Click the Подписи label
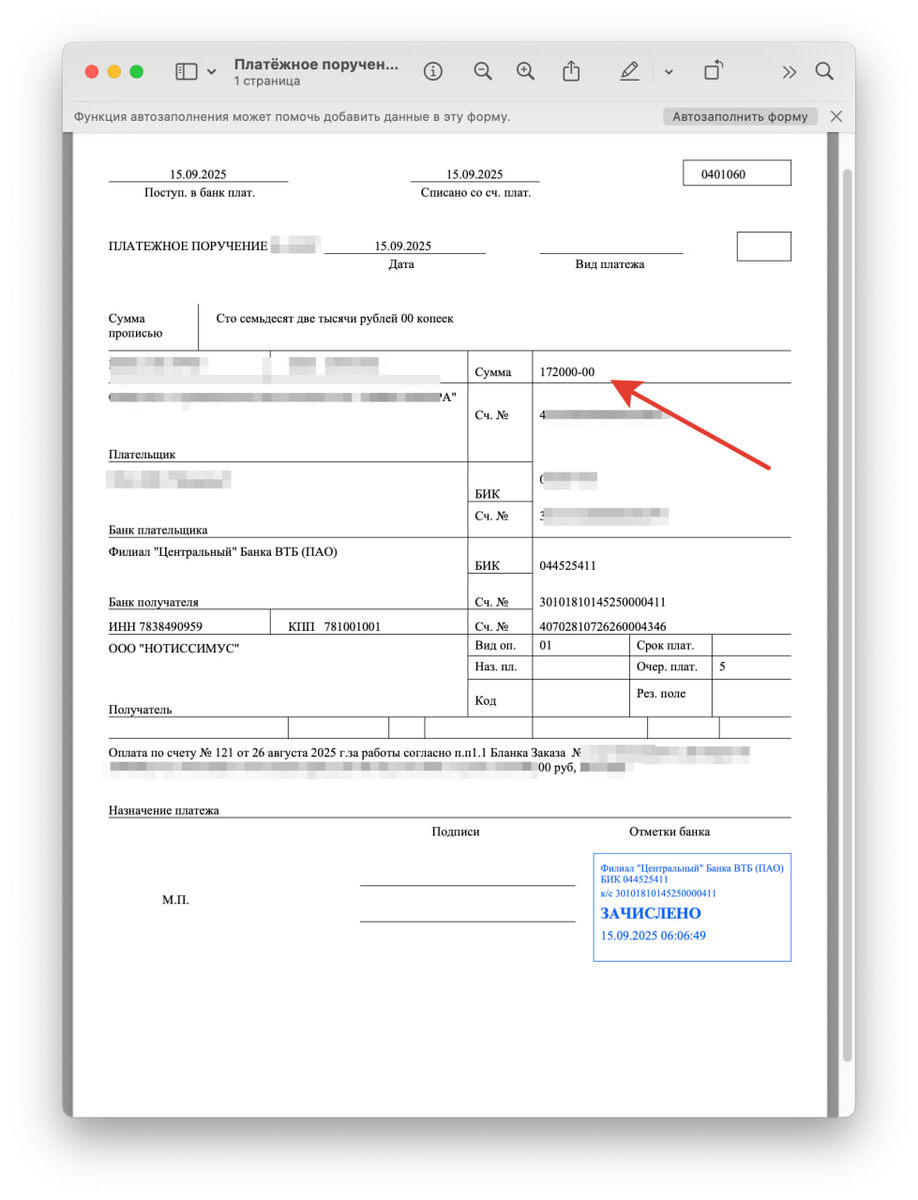The image size is (918, 1200). coord(456,831)
